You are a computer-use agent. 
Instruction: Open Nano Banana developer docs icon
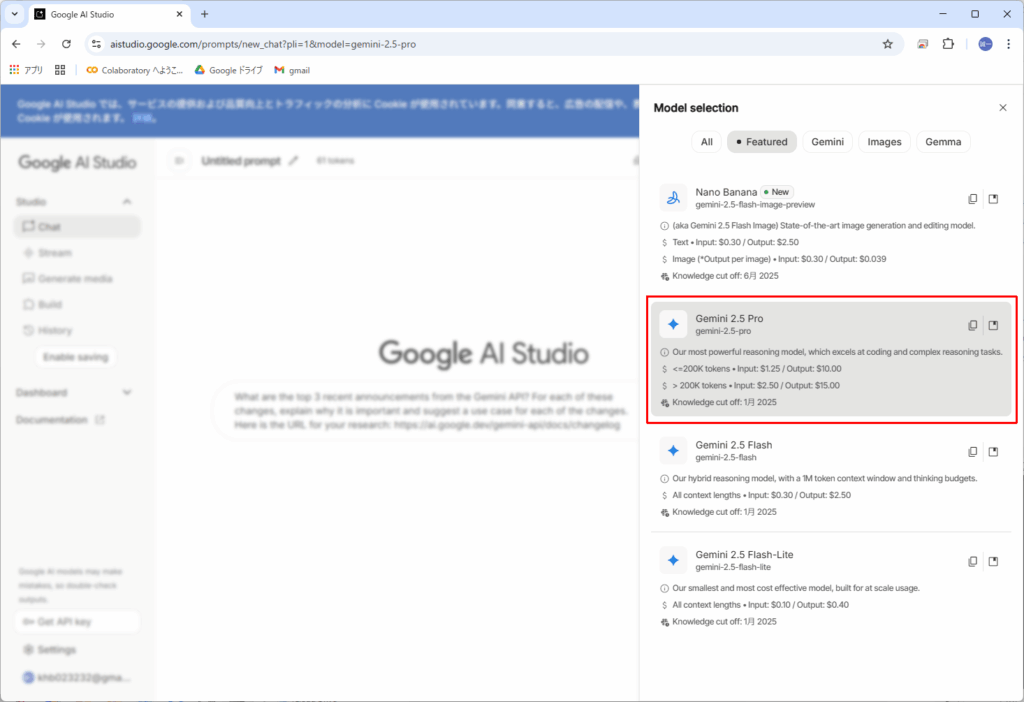(993, 199)
